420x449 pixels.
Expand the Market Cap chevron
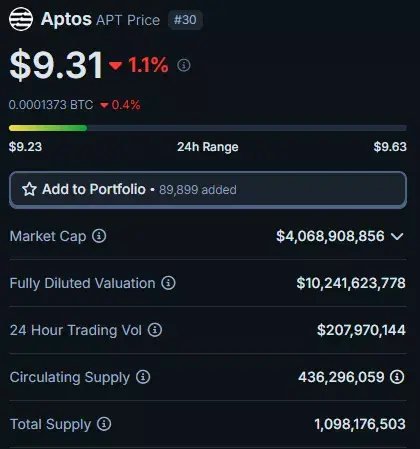[397, 236]
